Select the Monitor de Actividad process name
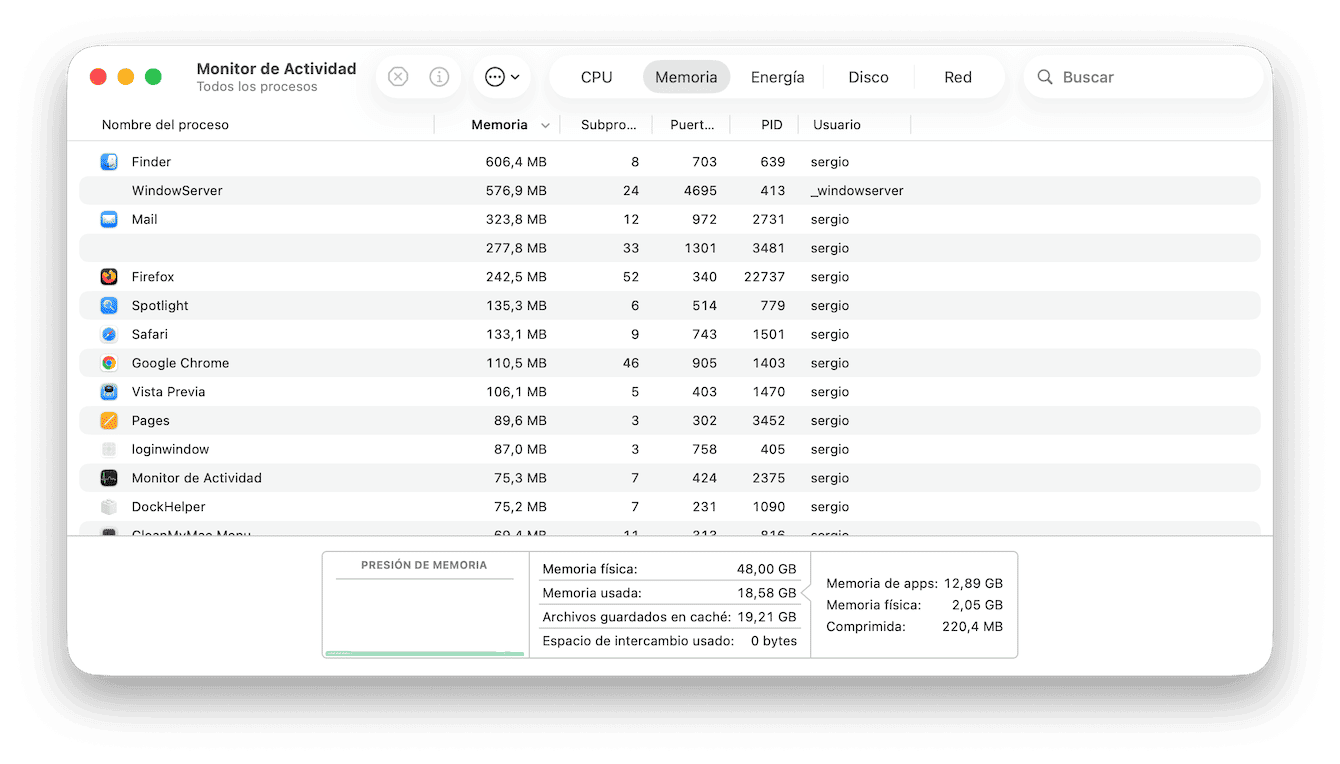Screen dimensions: 1340x764 pyautogui.click(x=196, y=478)
